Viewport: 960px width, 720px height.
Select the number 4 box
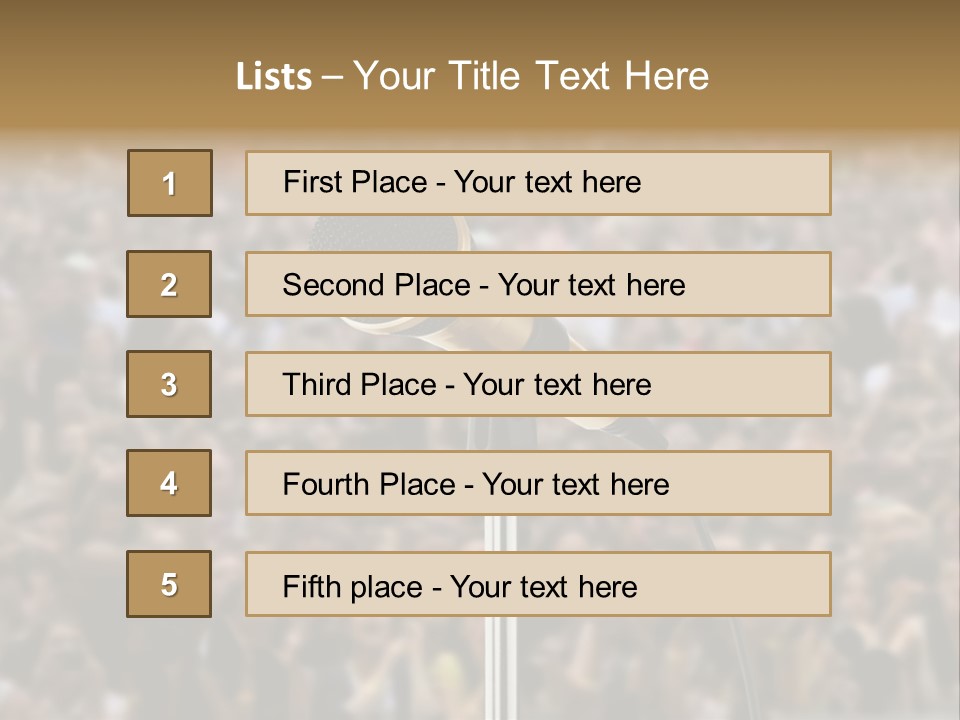point(169,483)
